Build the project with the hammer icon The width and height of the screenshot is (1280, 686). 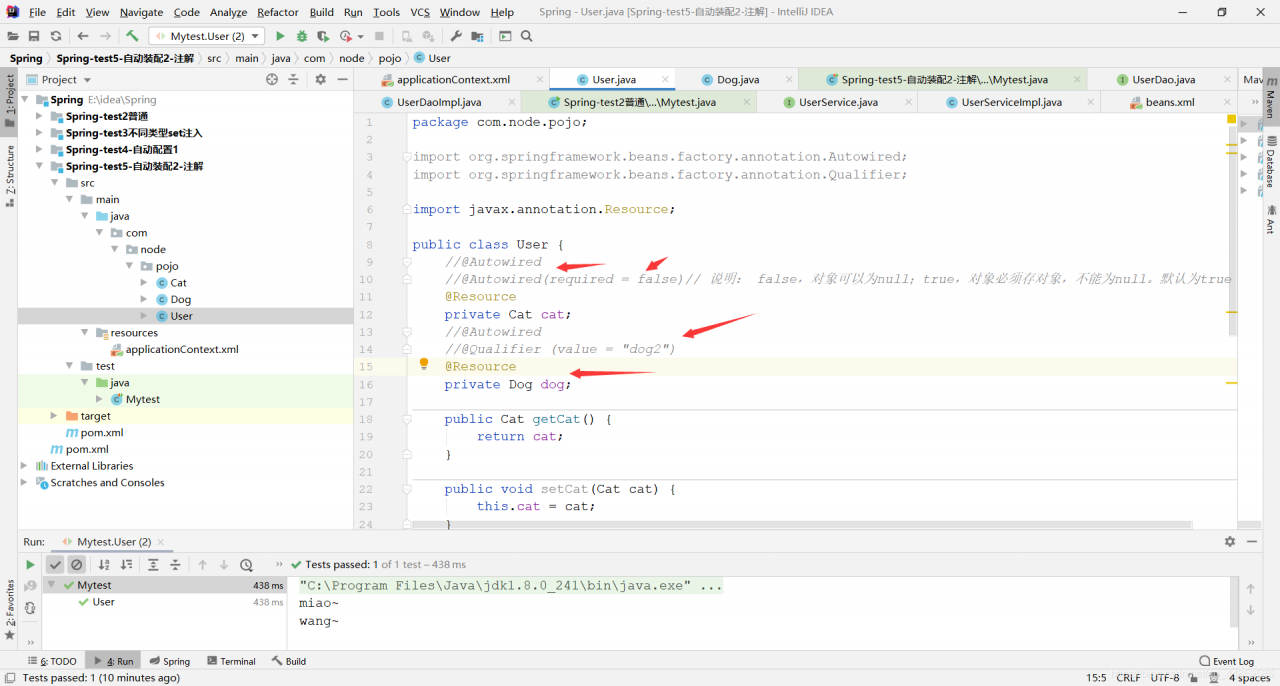pyautogui.click(x=132, y=36)
